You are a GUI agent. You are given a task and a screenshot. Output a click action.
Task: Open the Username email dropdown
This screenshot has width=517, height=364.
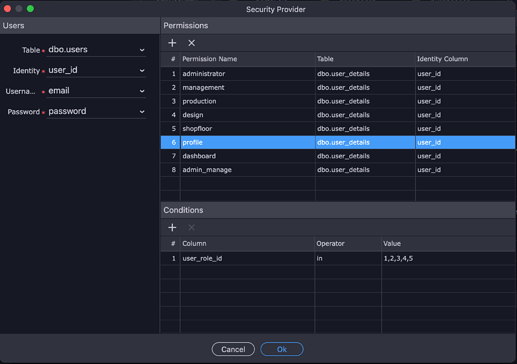(x=96, y=91)
